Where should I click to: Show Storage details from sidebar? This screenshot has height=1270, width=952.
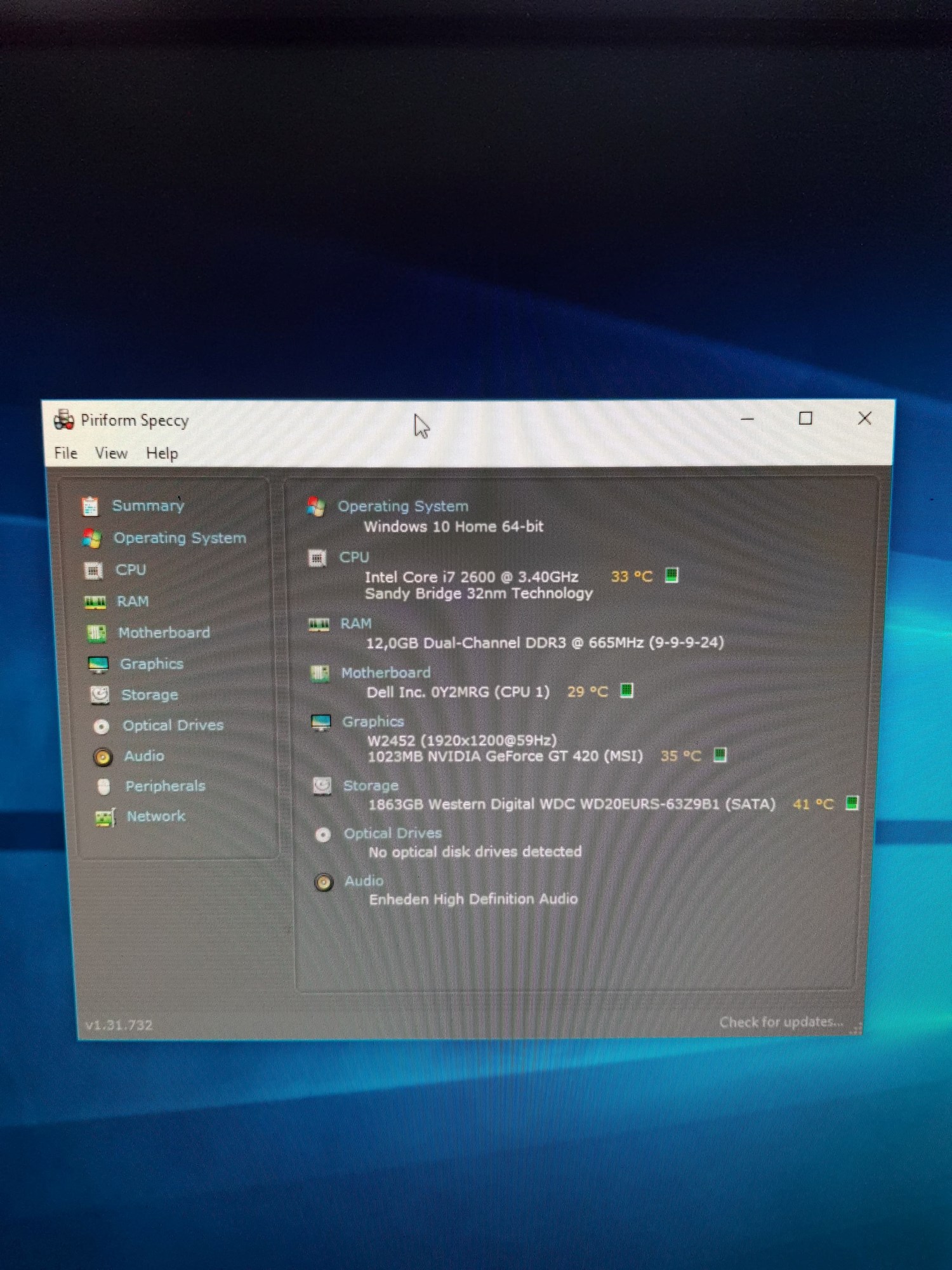[150, 695]
